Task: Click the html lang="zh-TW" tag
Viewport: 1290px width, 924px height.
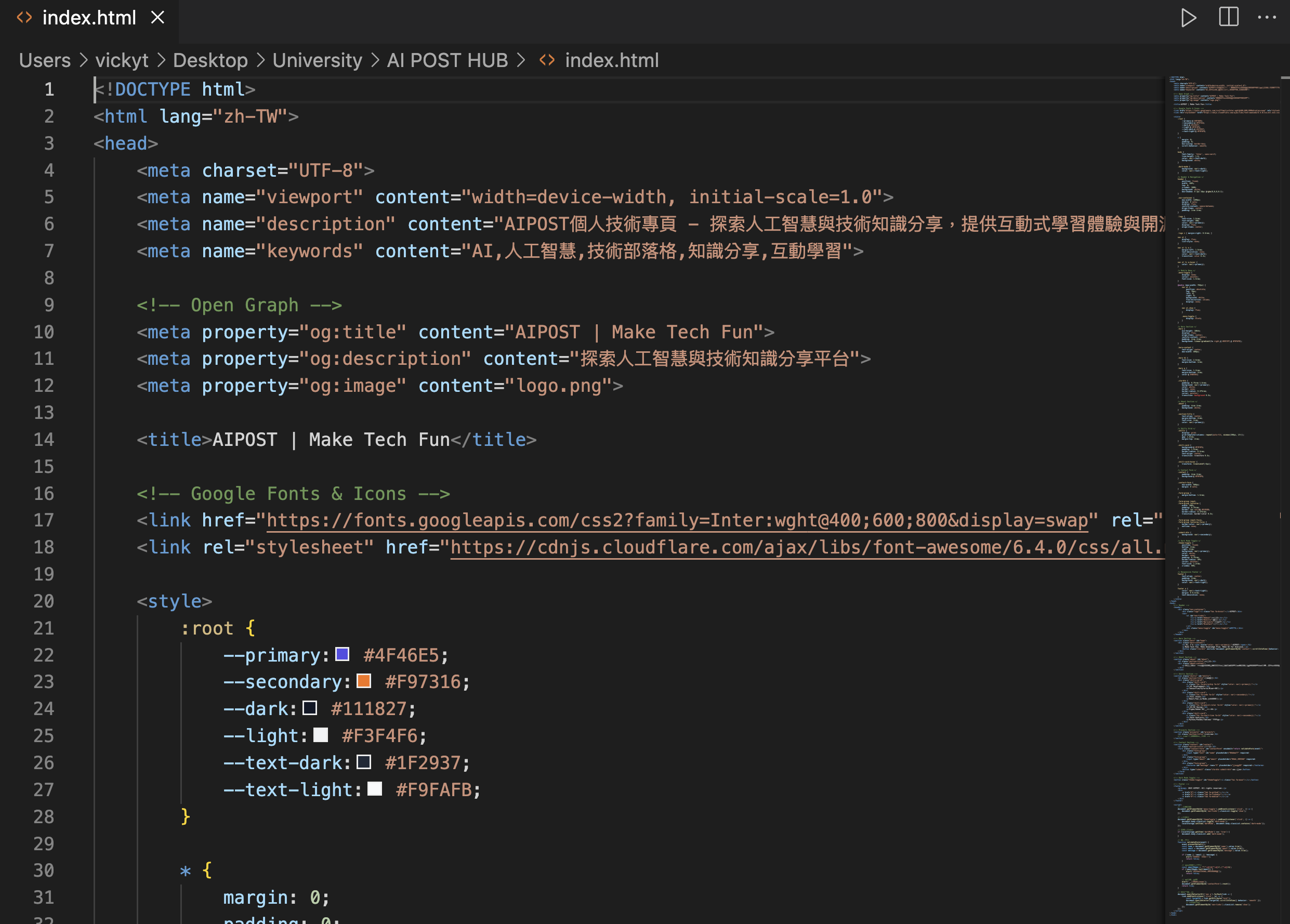Action: tap(196, 116)
